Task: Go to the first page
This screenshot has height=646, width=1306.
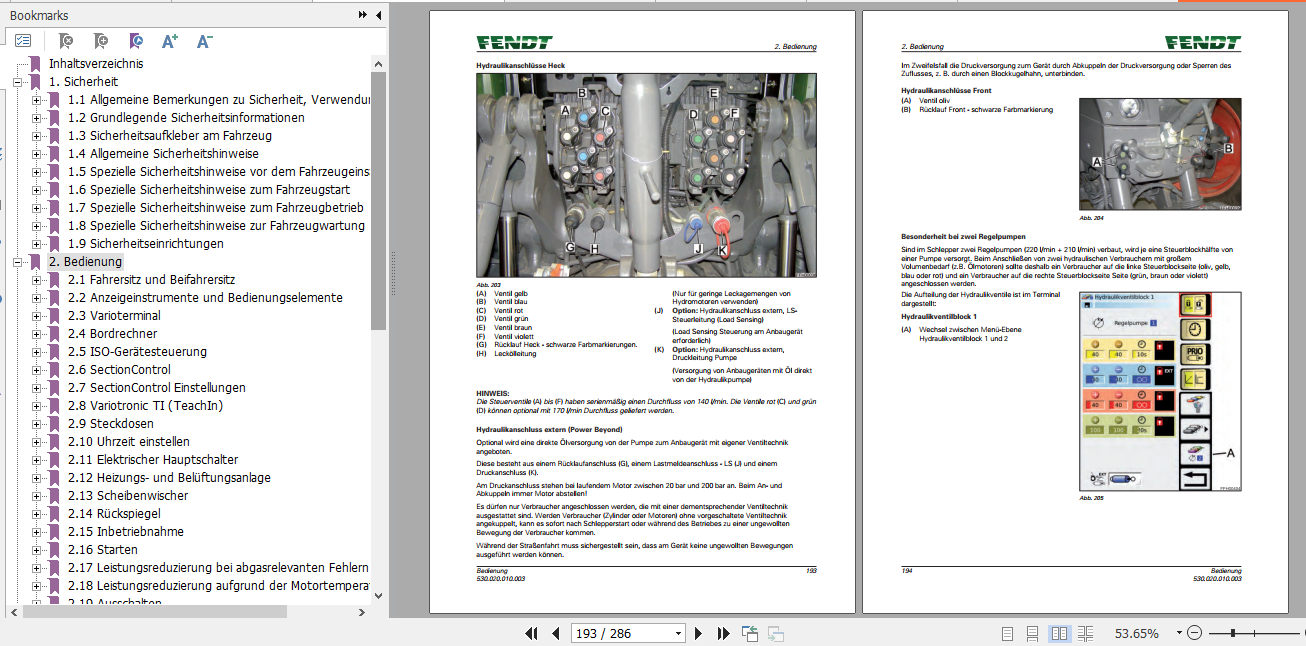Action: [531, 633]
